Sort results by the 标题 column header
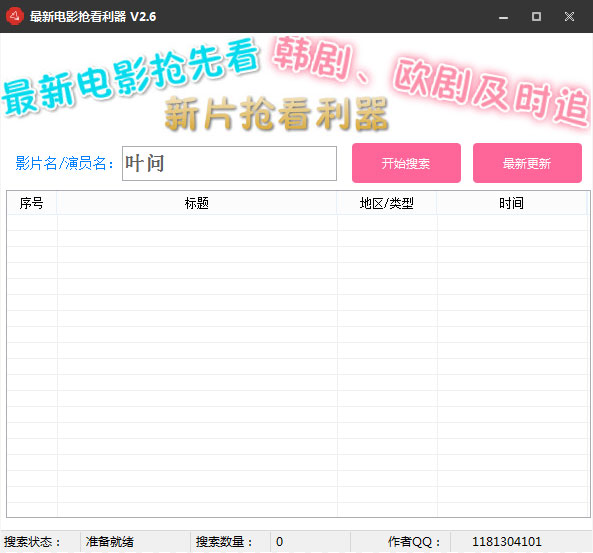 click(x=197, y=203)
